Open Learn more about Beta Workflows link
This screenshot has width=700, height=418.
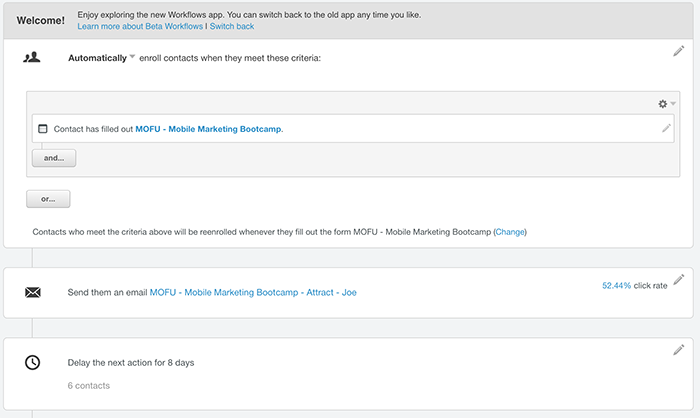140,26
